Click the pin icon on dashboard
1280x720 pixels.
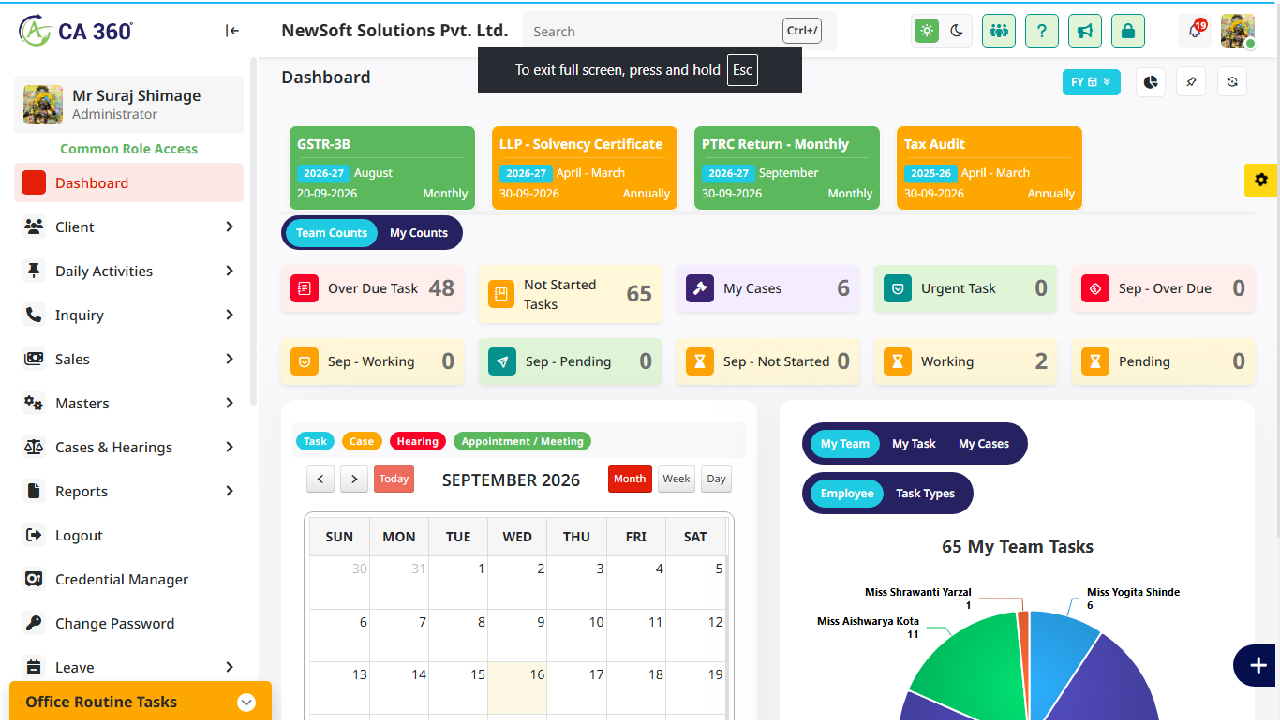click(1191, 82)
